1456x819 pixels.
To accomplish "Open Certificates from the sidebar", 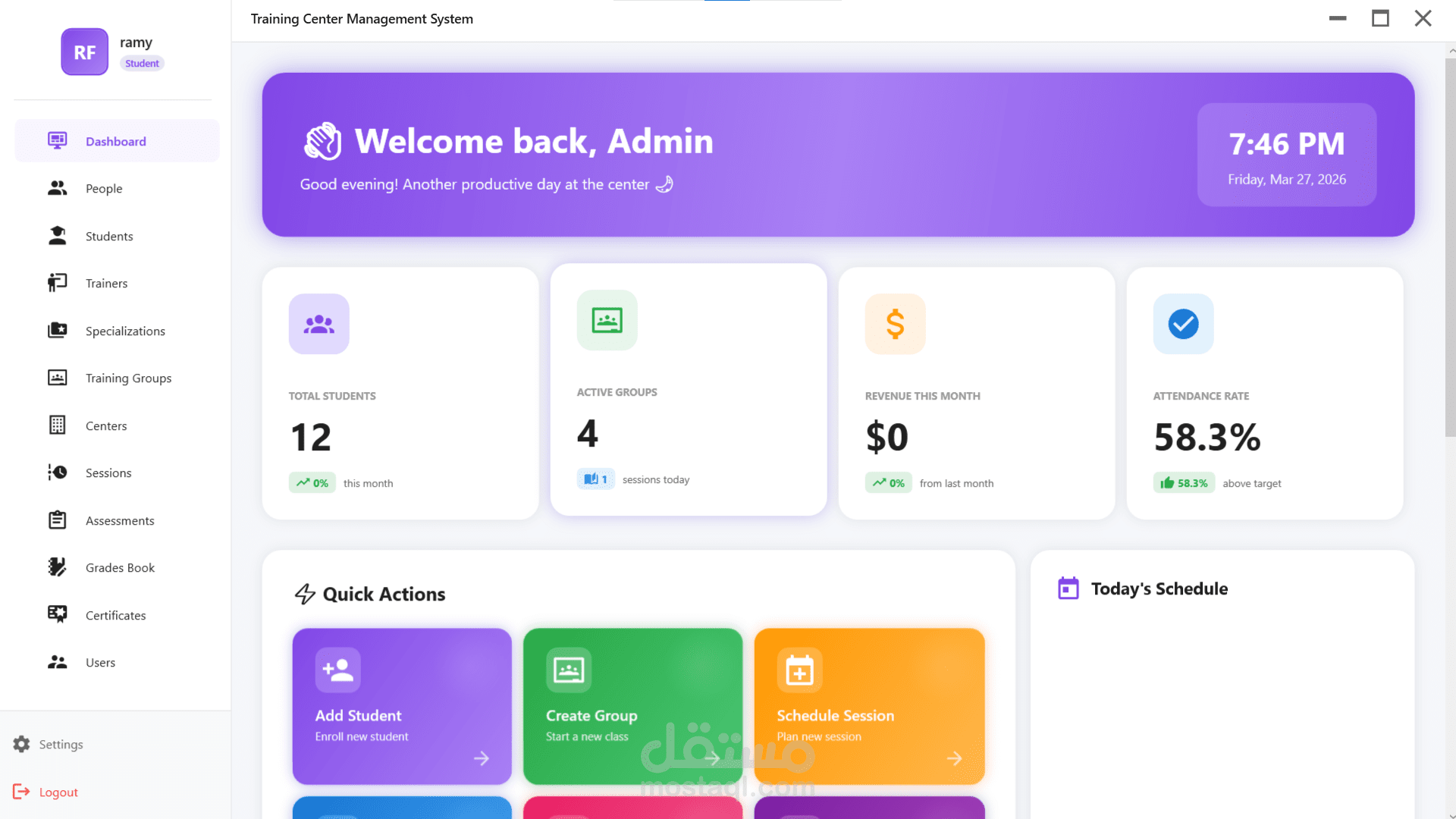I will click(118, 615).
